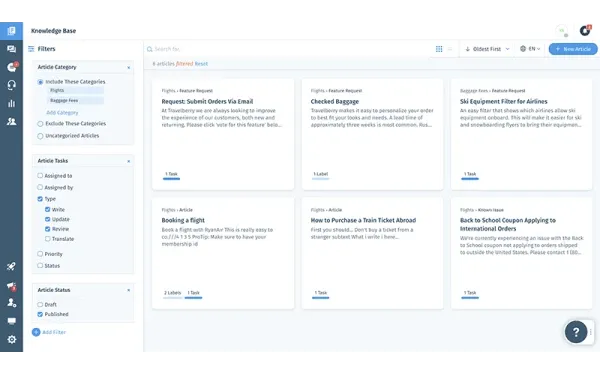Click the Filters lines icon
This screenshot has height=375, width=600.
coord(31,49)
